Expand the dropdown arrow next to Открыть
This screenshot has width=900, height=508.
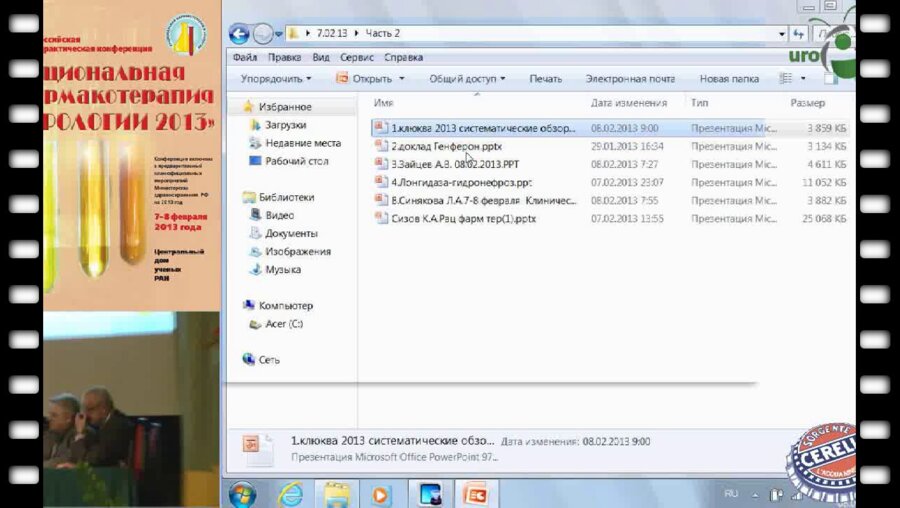[402, 78]
